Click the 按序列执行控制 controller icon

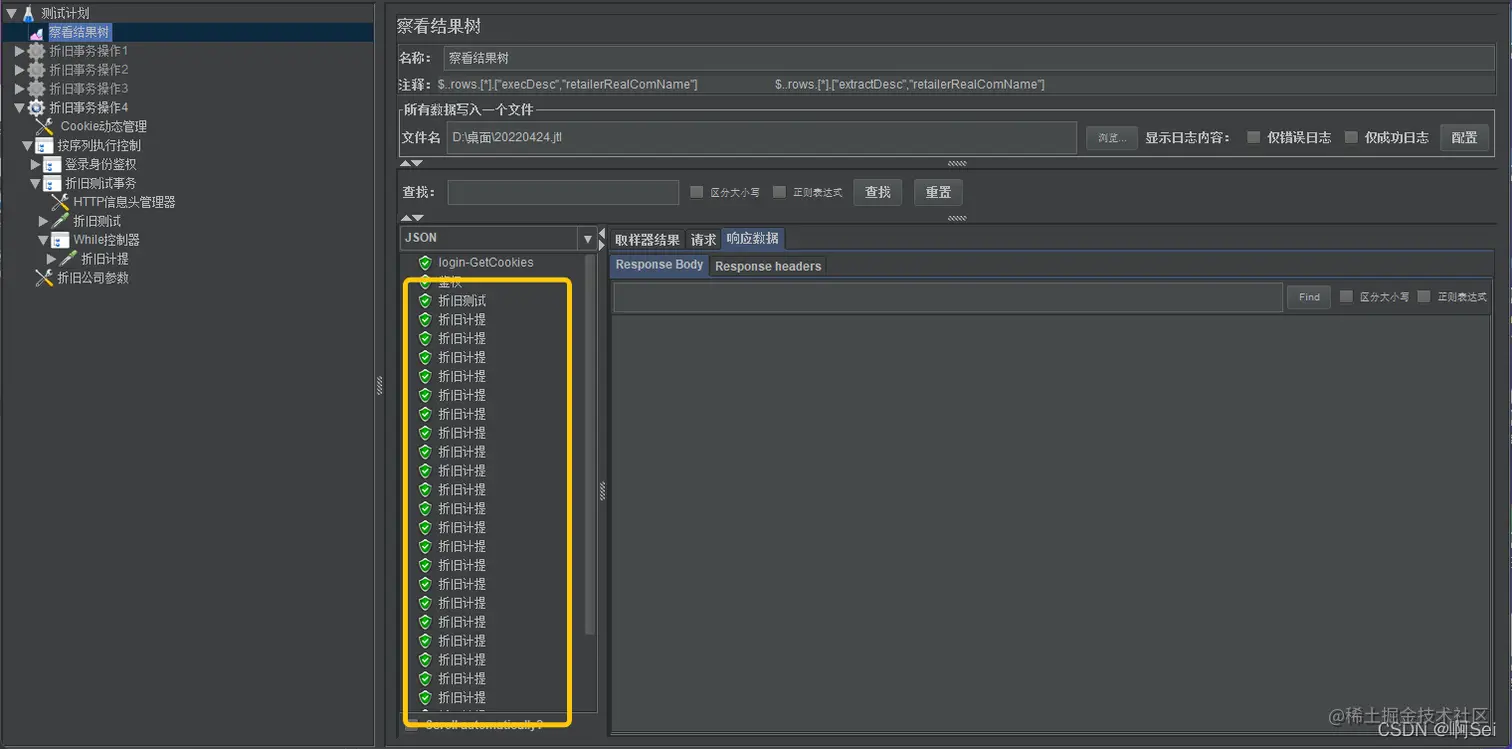(x=45, y=146)
